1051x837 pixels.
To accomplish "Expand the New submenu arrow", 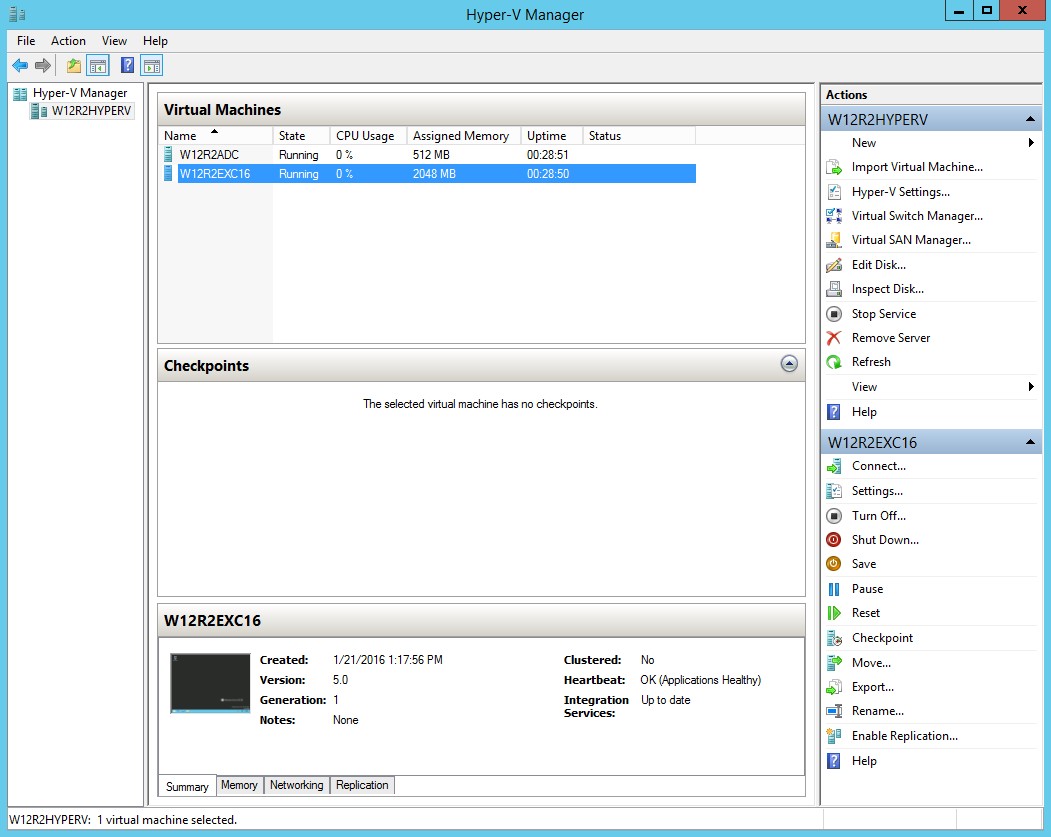I will [1031, 143].
